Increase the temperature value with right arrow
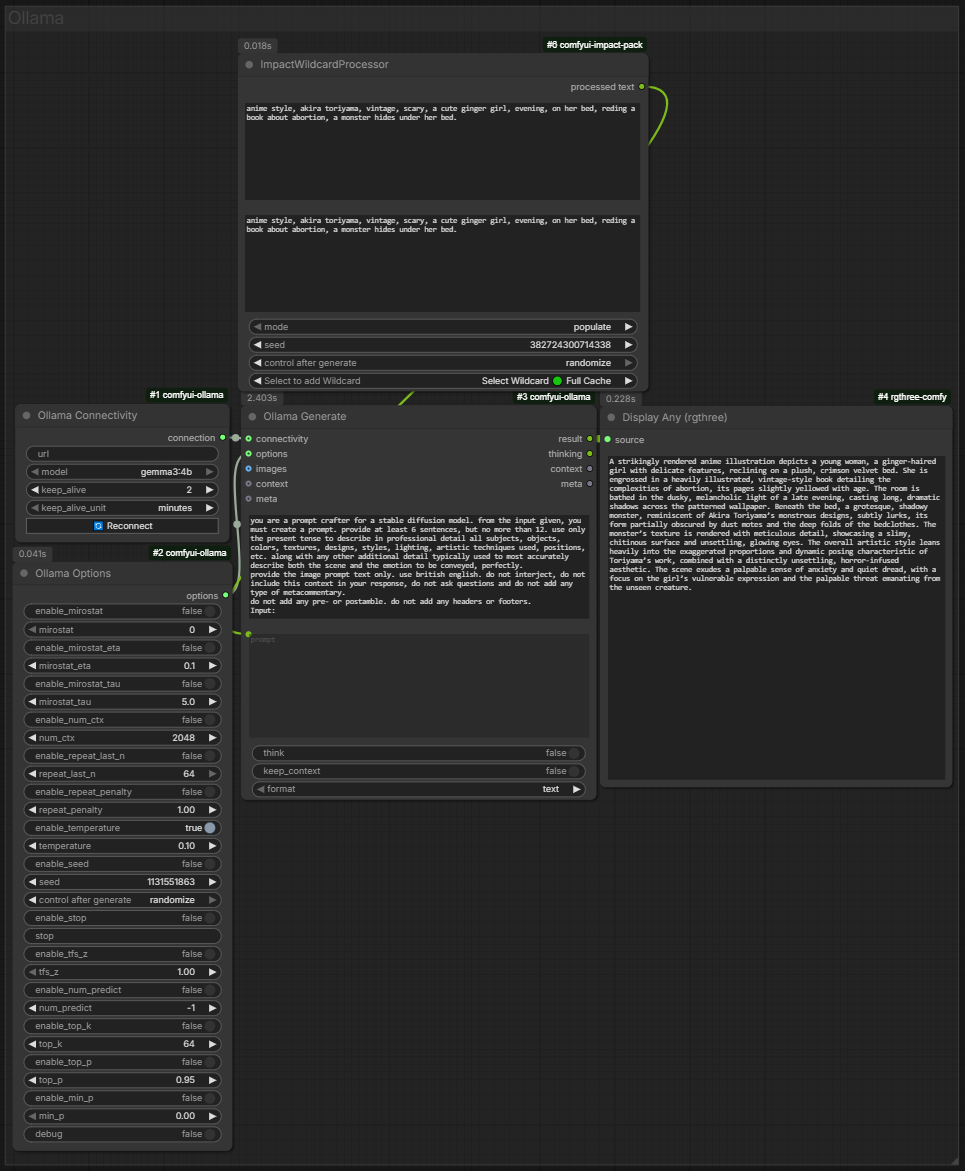The height and width of the screenshot is (1171, 965). (212, 846)
